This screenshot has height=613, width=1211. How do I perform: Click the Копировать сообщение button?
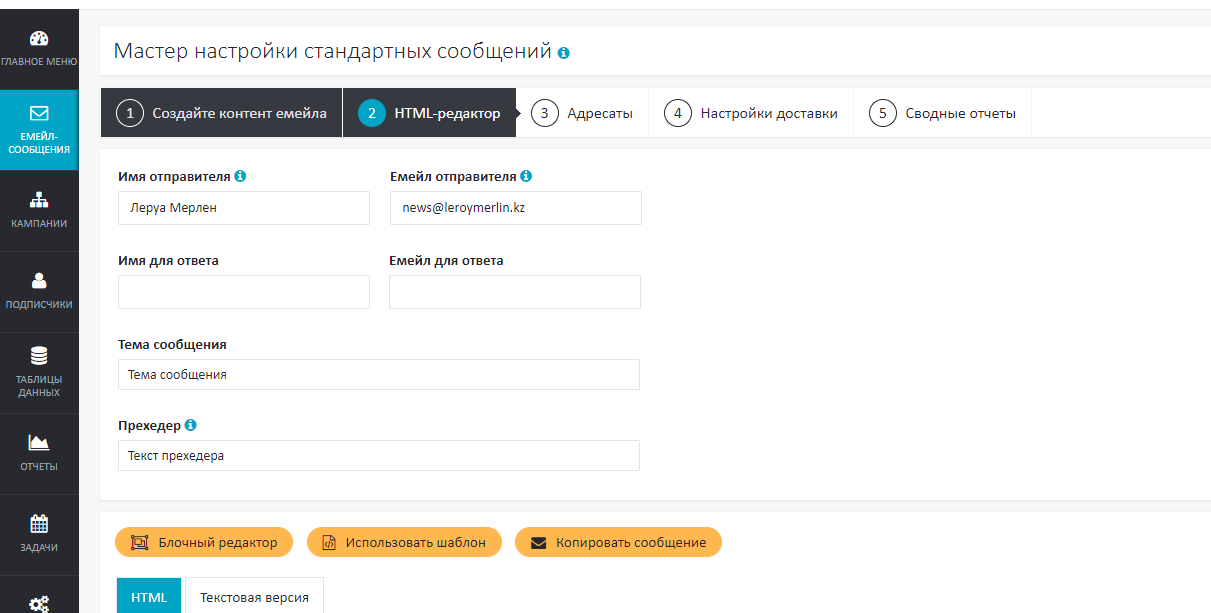pos(618,542)
